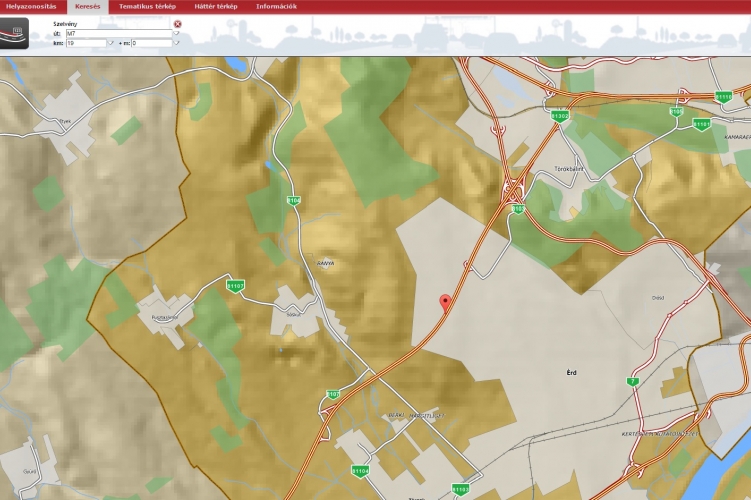Screen dimensions: 751x500
Task: Expand the meter offset dropdown
Action: click(x=177, y=43)
